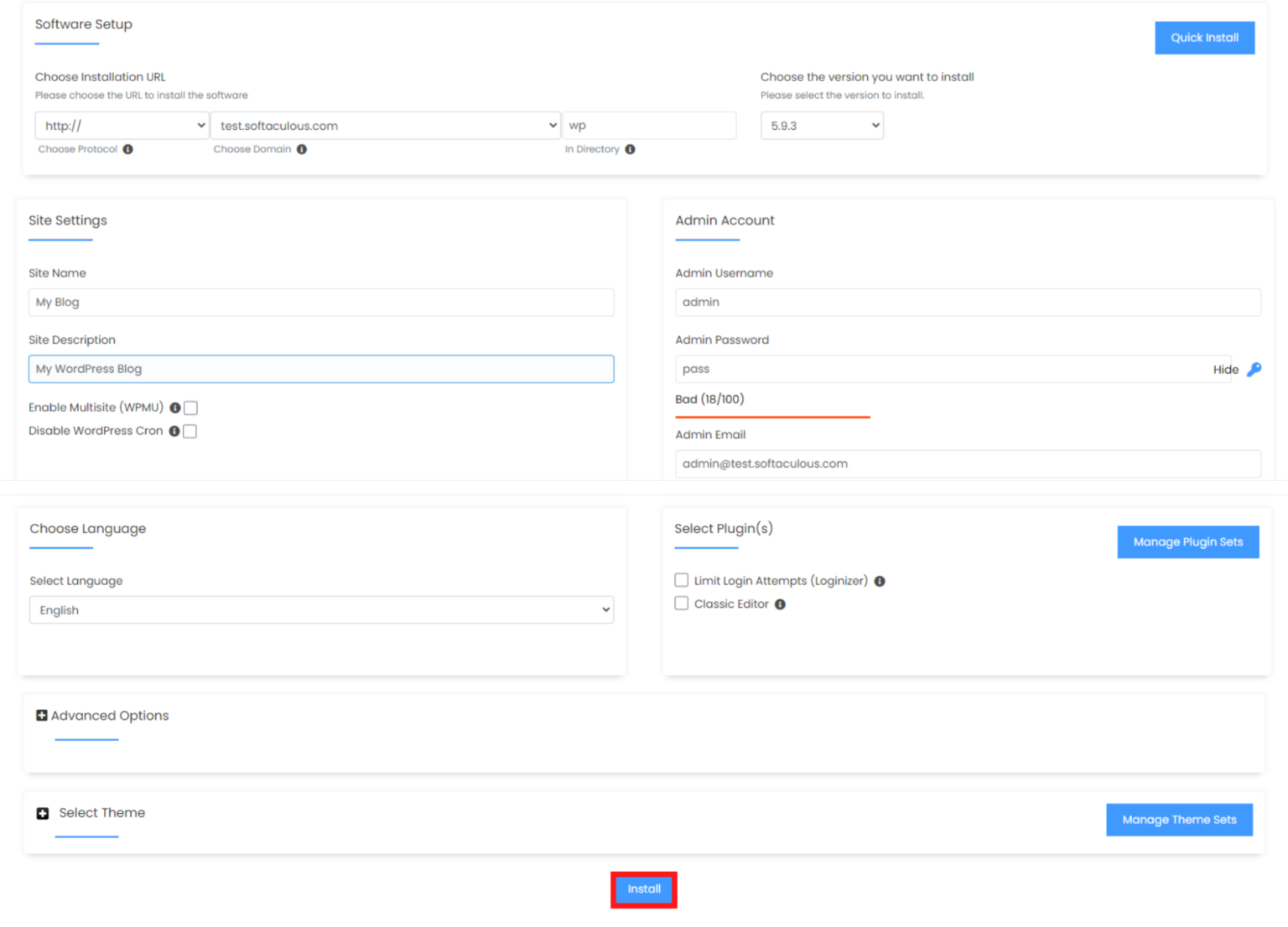The height and width of the screenshot is (927, 1288).
Task: Enable Multisite (WPMU) checkbox
Action: pyautogui.click(x=191, y=407)
